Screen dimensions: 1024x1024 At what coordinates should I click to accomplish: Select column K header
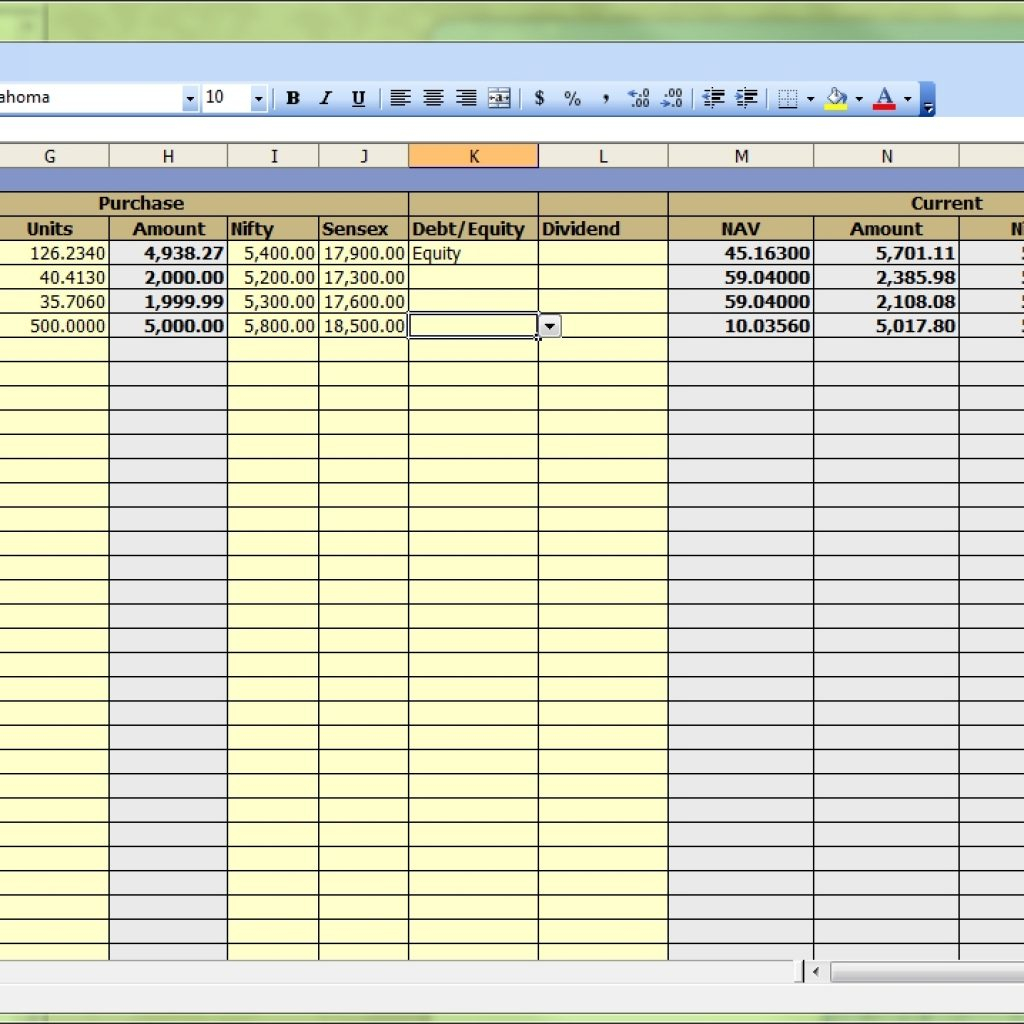pyautogui.click(x=473, y=156)
